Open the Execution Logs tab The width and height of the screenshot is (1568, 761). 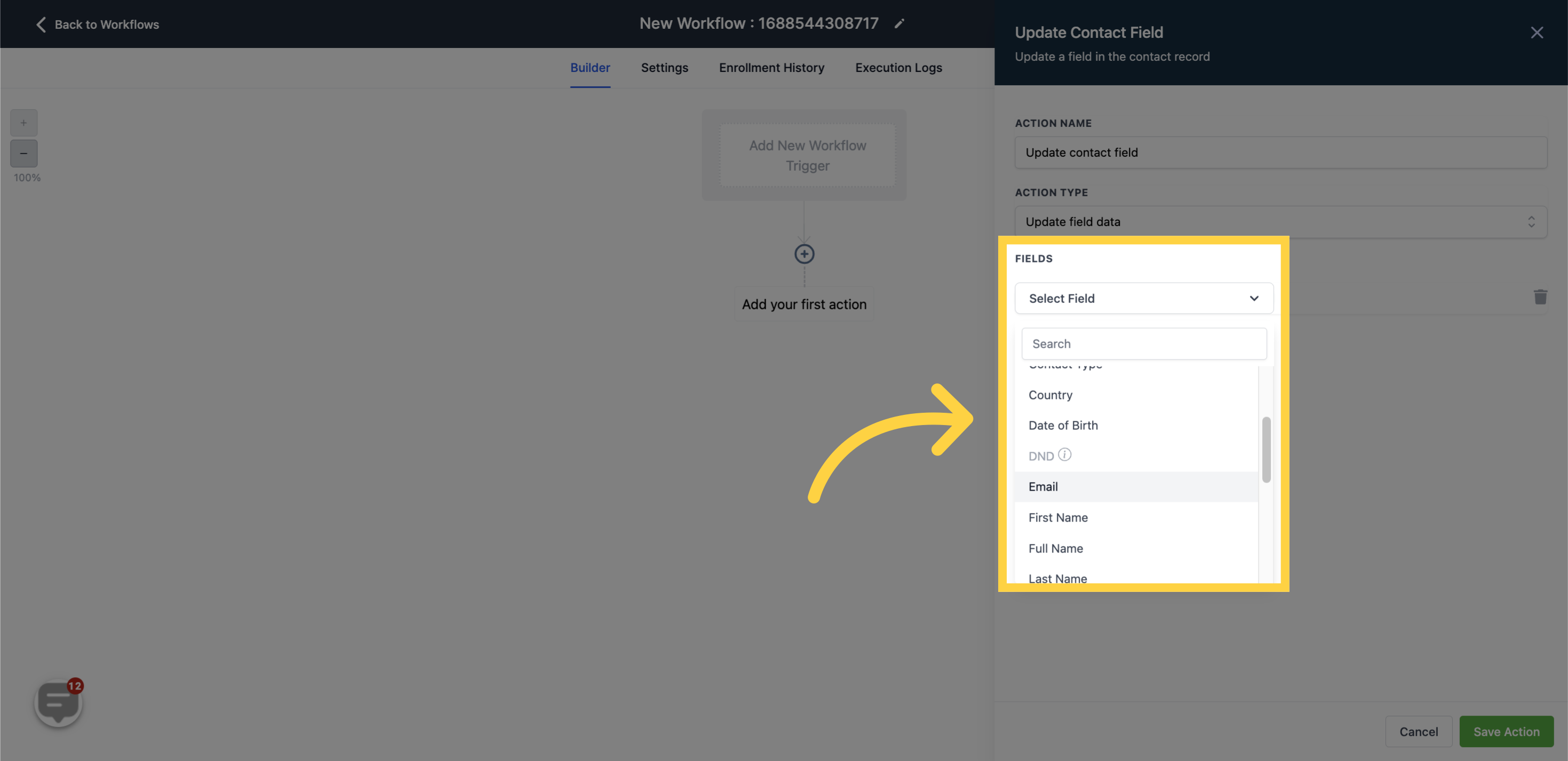coord(898,68)
